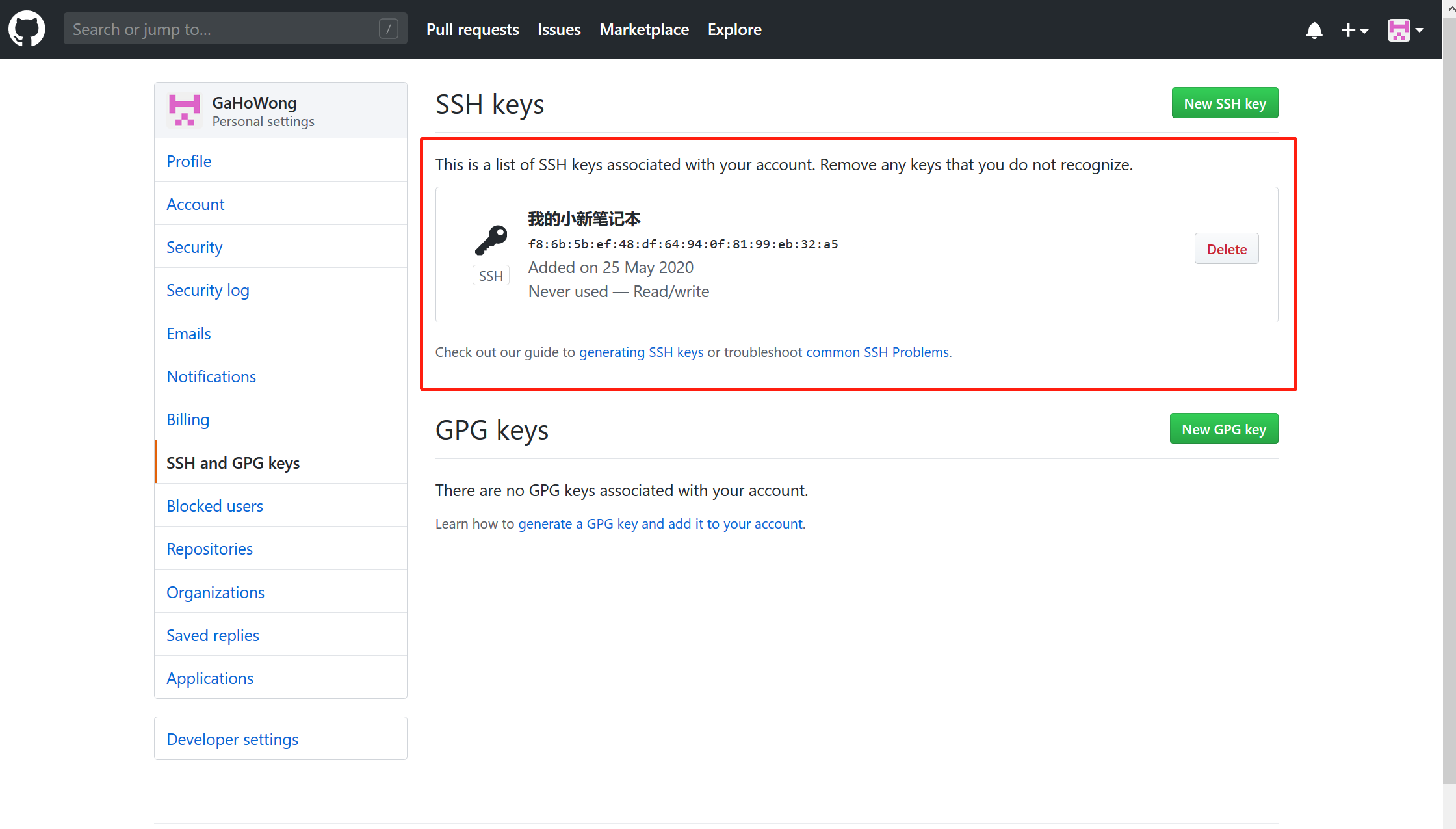1456x829 pixels.
Task: Follow the common SSH Problems link
Action: pyautogui.click(x=877, y=352)
